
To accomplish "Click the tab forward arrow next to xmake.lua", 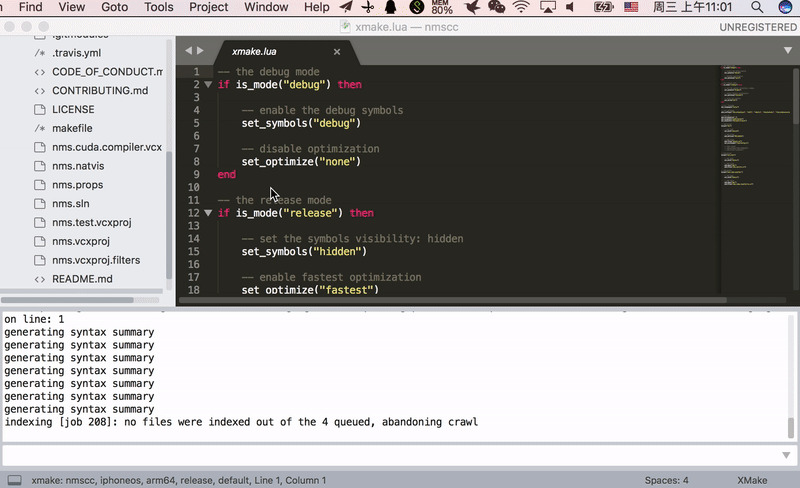I will coord(200,50).
